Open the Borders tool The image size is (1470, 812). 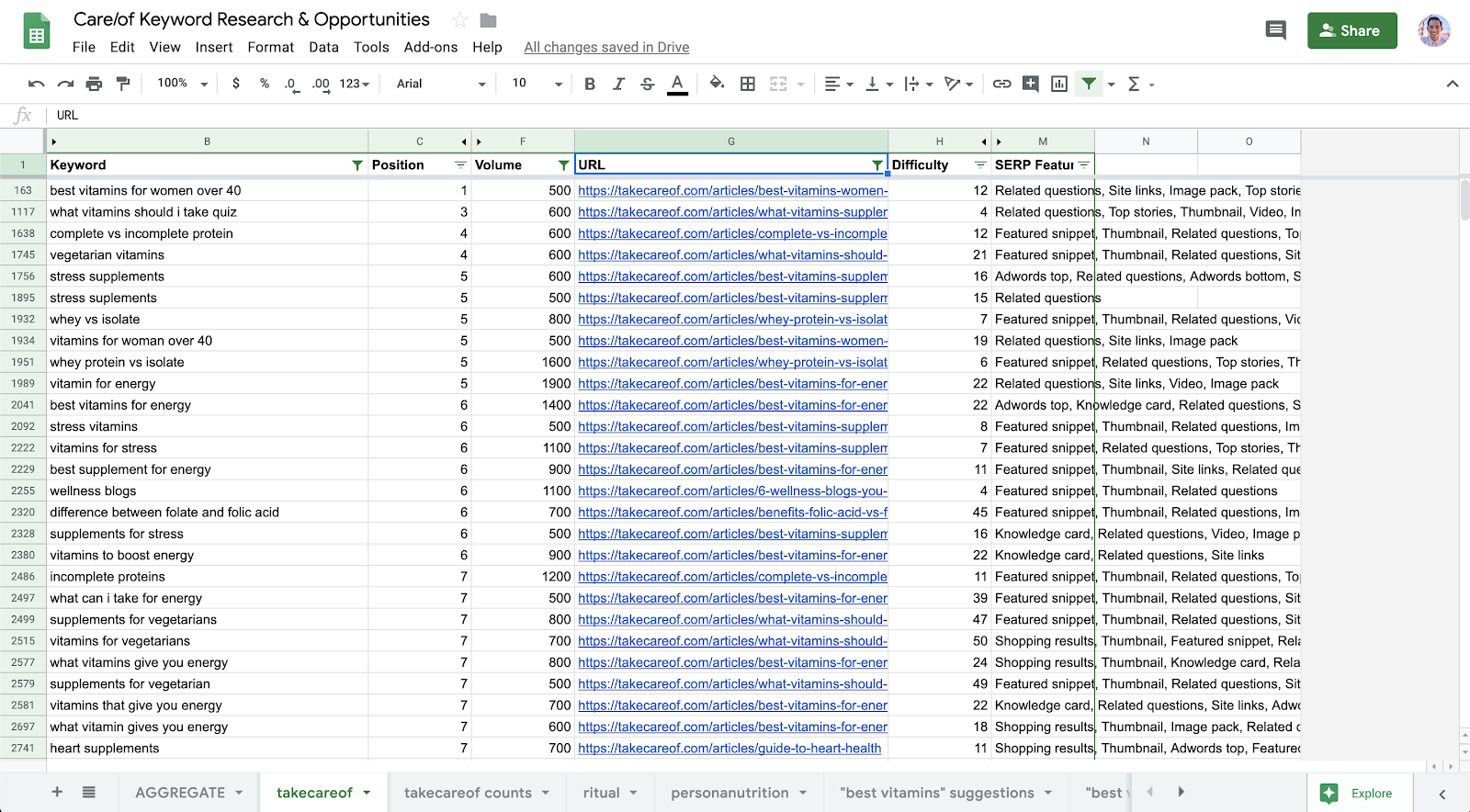coord(748,84)
